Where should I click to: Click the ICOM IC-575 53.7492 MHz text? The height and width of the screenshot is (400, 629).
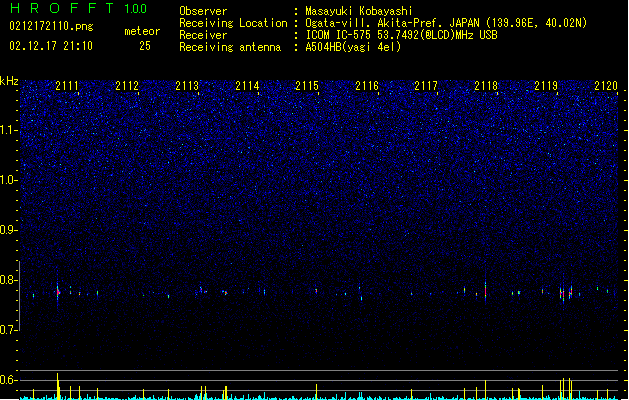402,35
